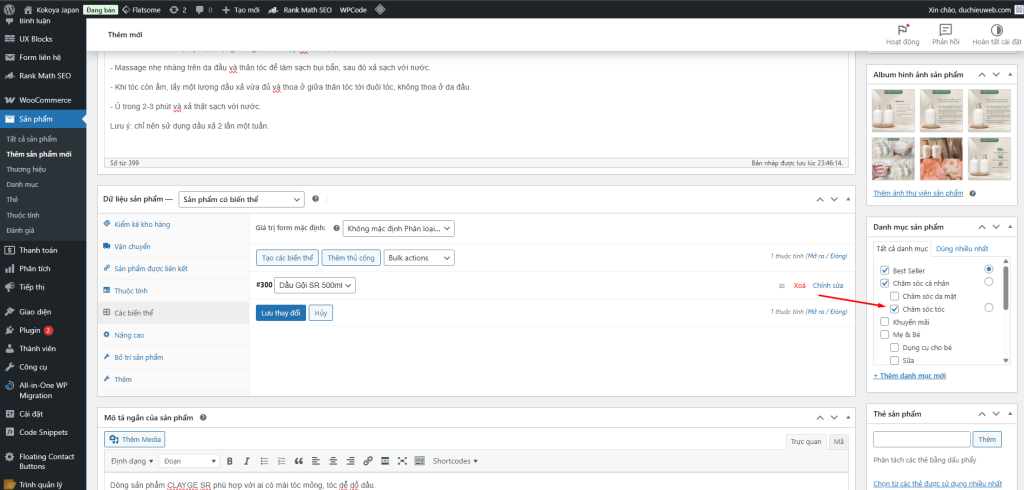Viewport: 1024px width, 490px height.
Task: Click the Lưu thay đổi button
Action: click(279, 313)
